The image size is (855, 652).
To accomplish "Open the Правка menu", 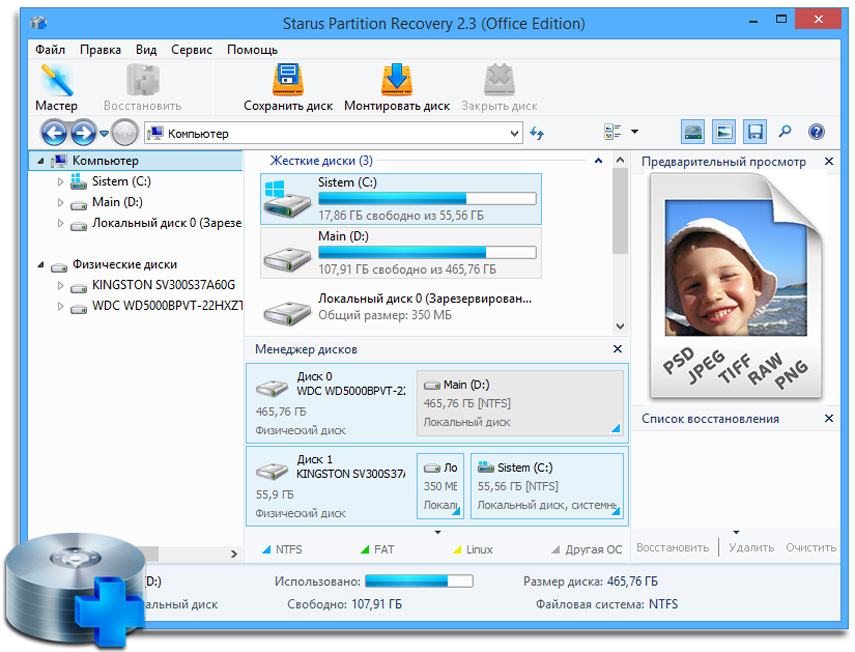I will 100,50.
